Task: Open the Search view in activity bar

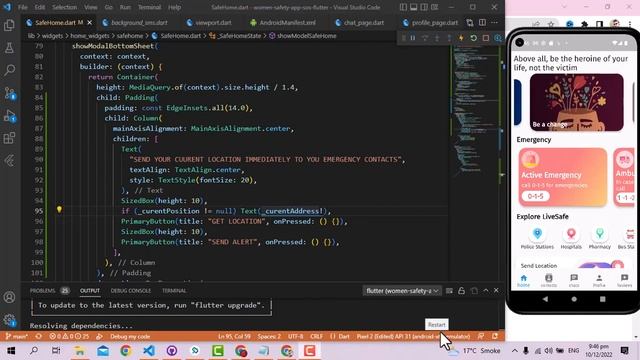Action: click(x=9, y=70)
